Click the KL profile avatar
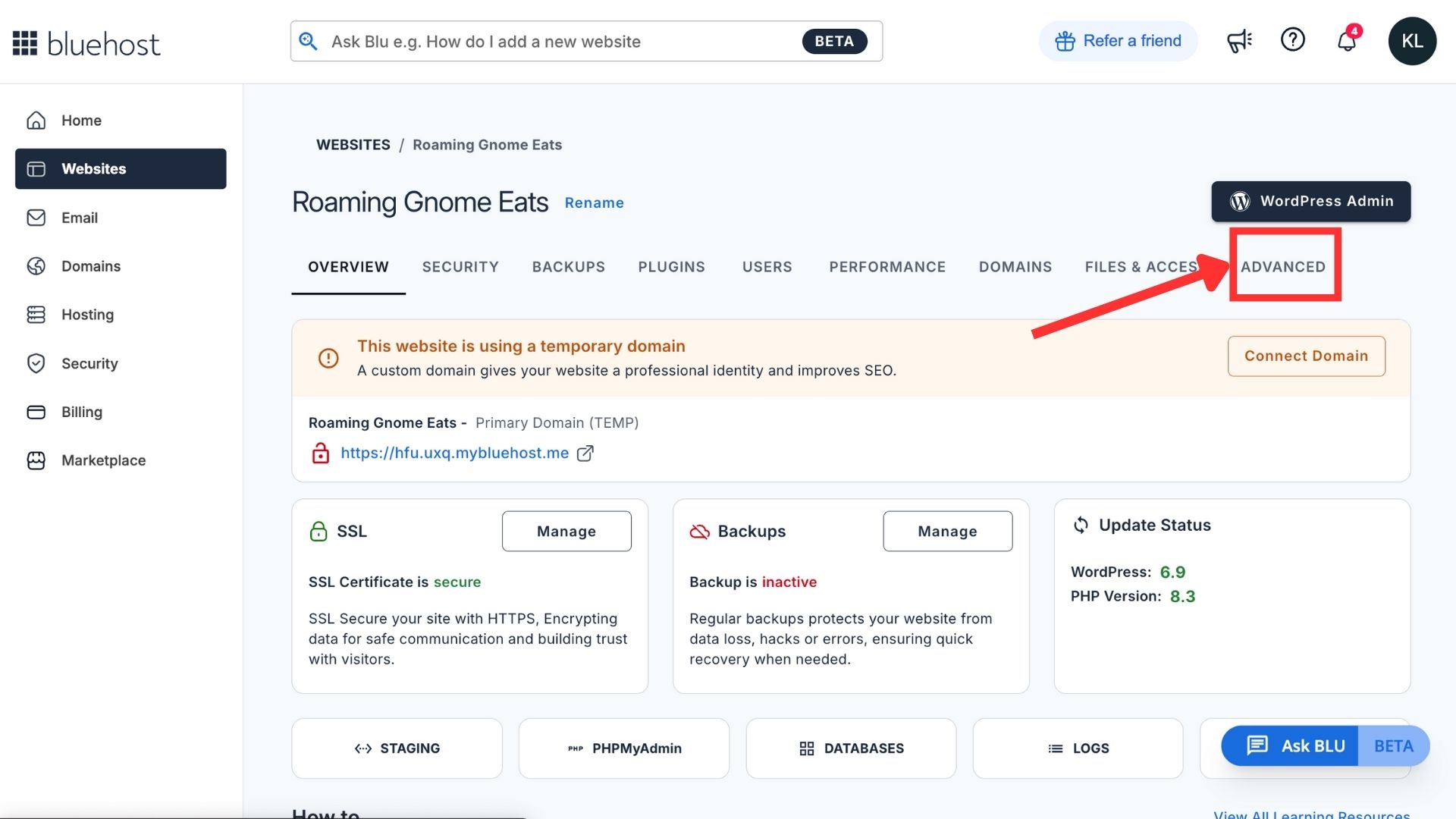Viewport: 1456px width, 819px height. [x=1412, y=40]
